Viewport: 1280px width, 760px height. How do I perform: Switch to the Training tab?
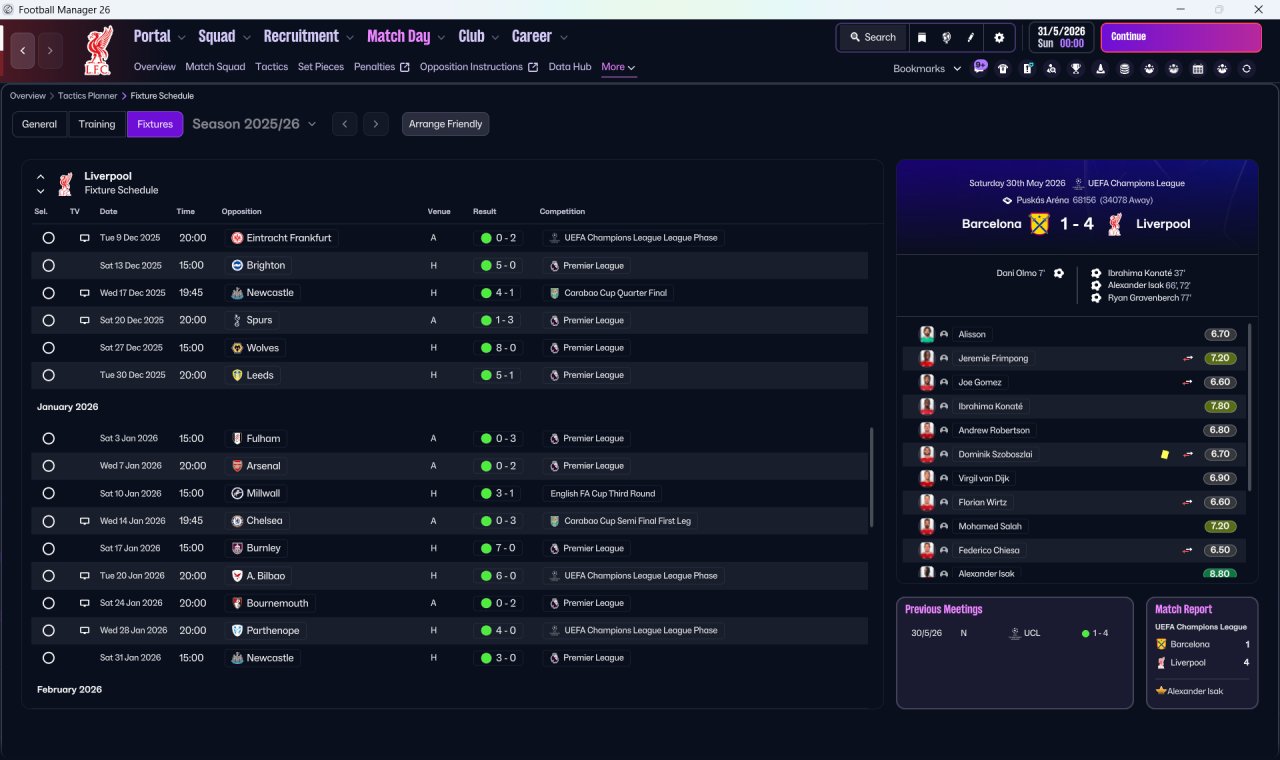(97, 124)
